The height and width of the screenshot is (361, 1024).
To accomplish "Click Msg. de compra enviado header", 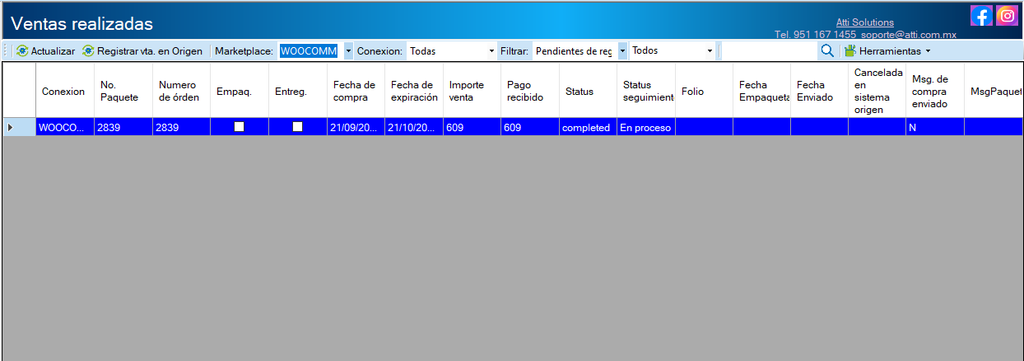I will click(935, 91).
